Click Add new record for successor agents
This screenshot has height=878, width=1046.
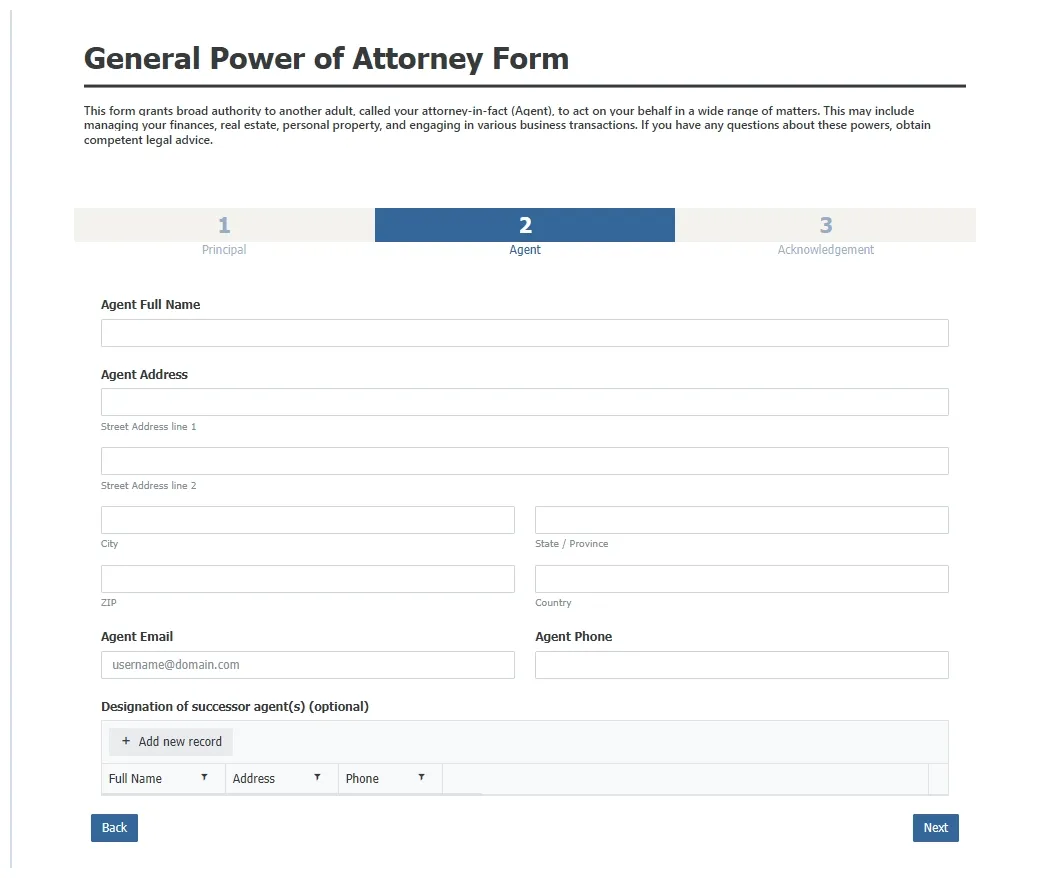click(x=170, y=741)
